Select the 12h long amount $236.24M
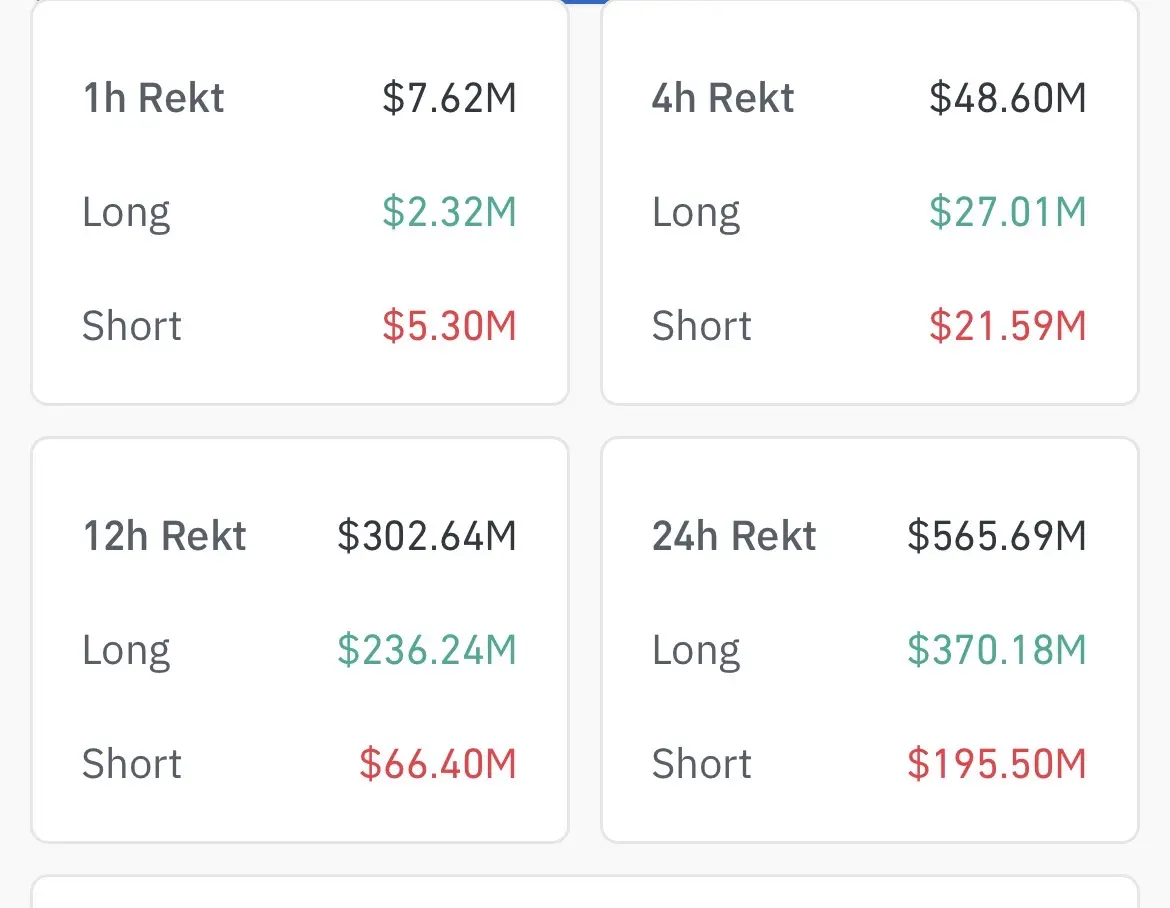 (x=427, y=650)
